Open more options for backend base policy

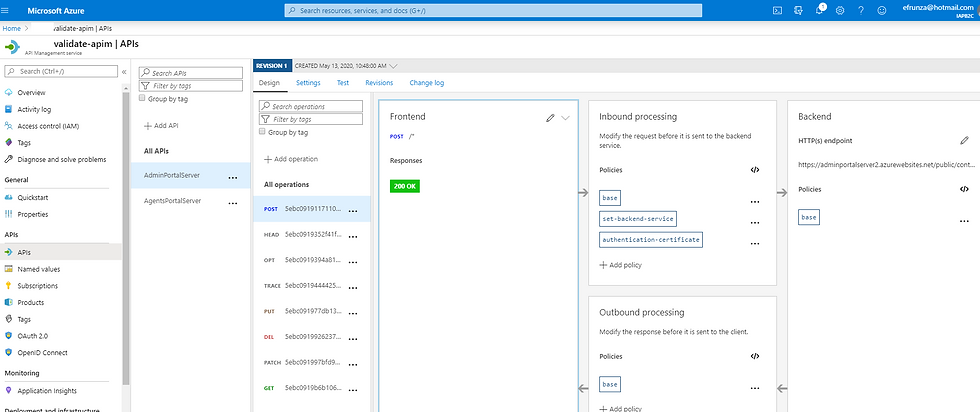tap(964, 221)
